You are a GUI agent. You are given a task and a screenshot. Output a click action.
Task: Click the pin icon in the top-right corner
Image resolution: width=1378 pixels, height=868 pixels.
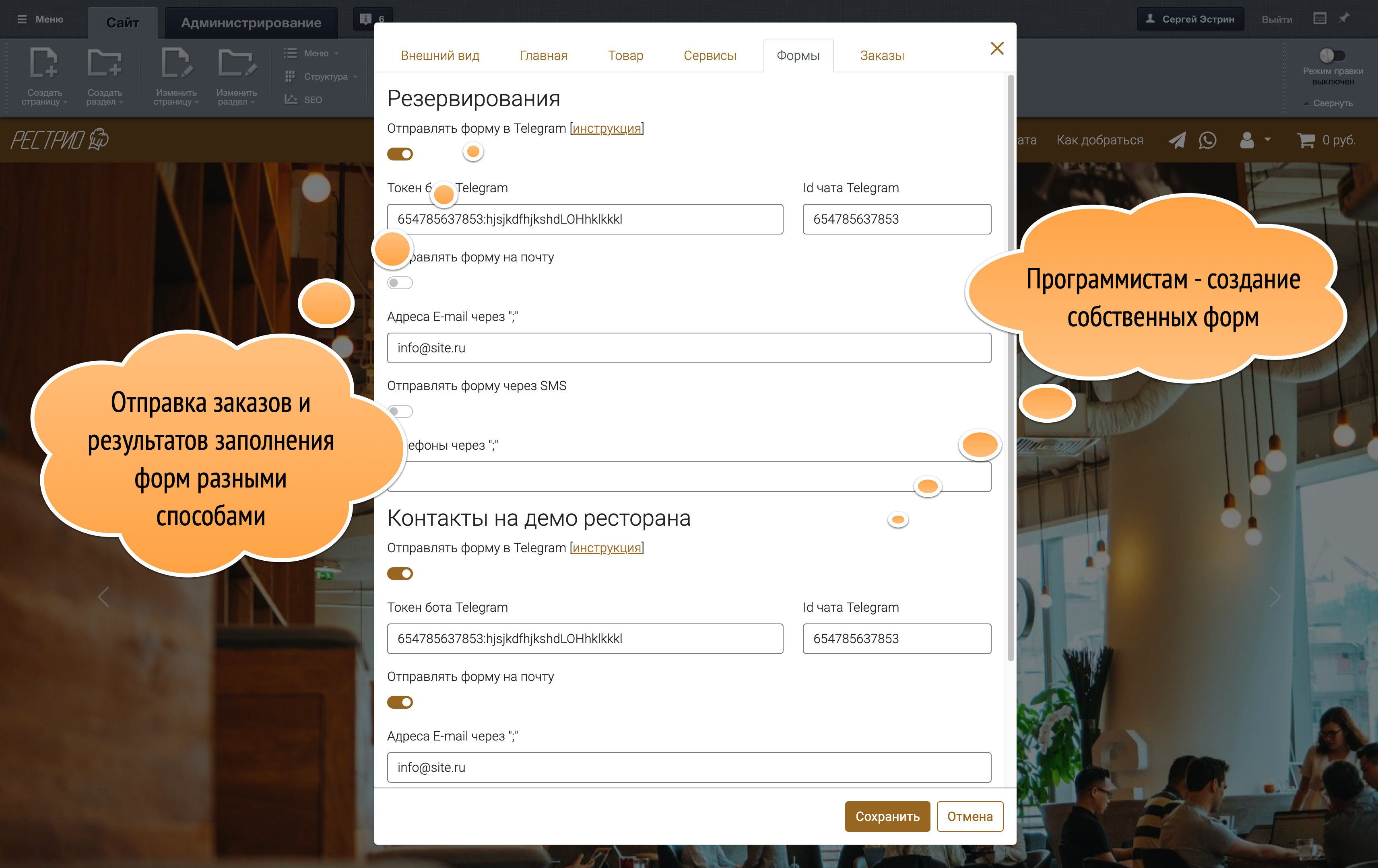tap(1345, 18)
